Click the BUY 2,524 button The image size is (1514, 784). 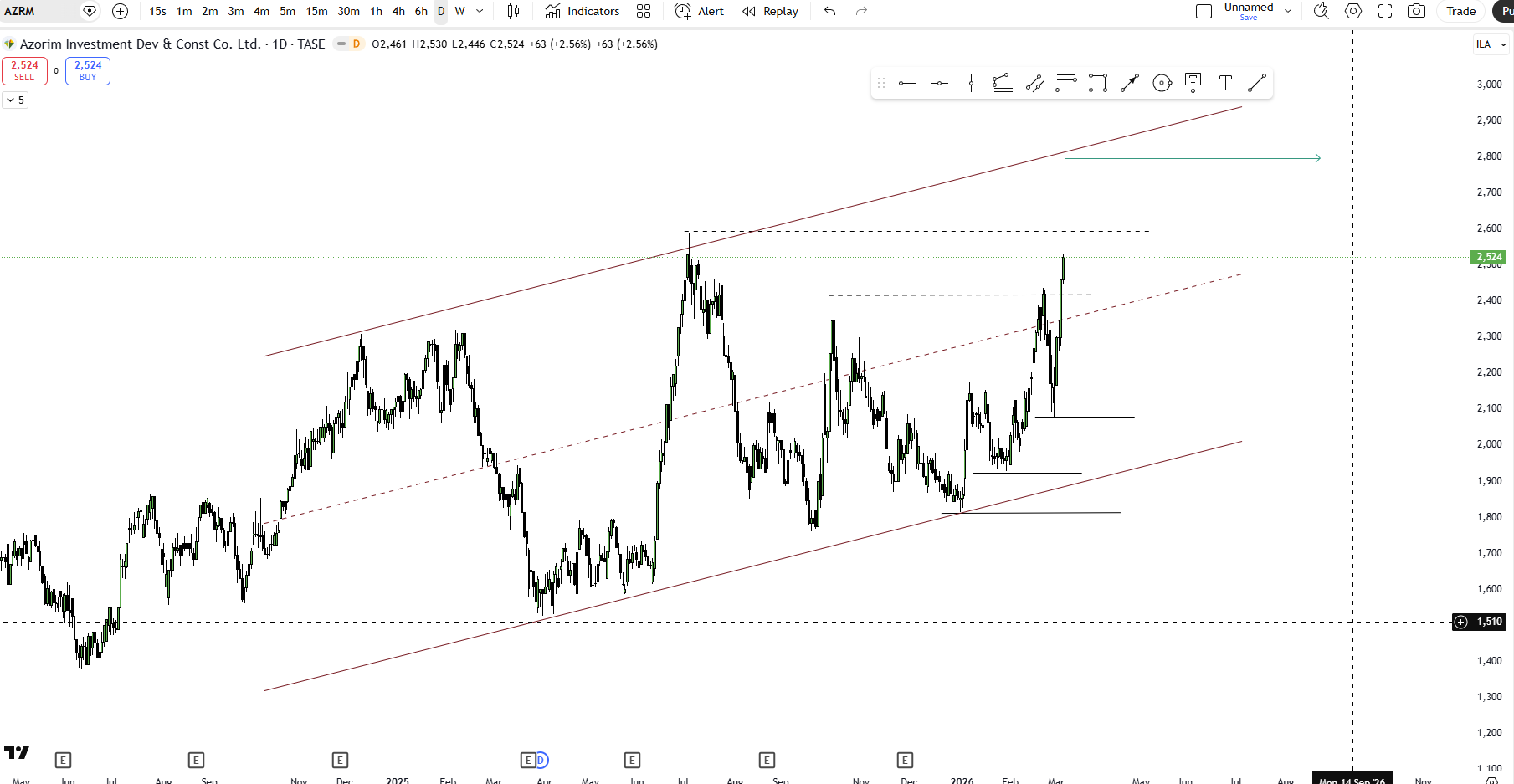[88, 70]
